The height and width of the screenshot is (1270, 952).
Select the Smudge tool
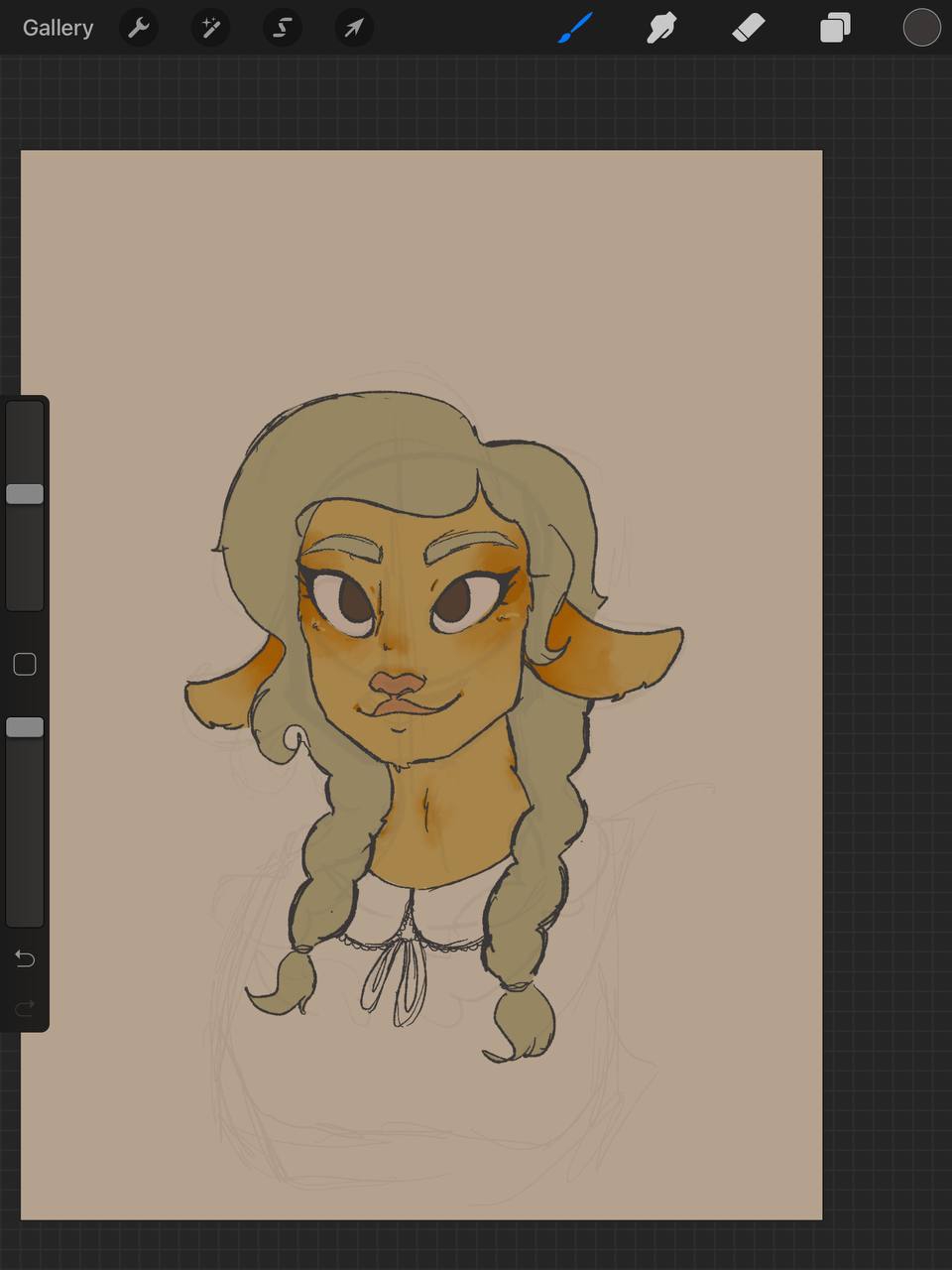pyautogui.click(x=661, y=28)
